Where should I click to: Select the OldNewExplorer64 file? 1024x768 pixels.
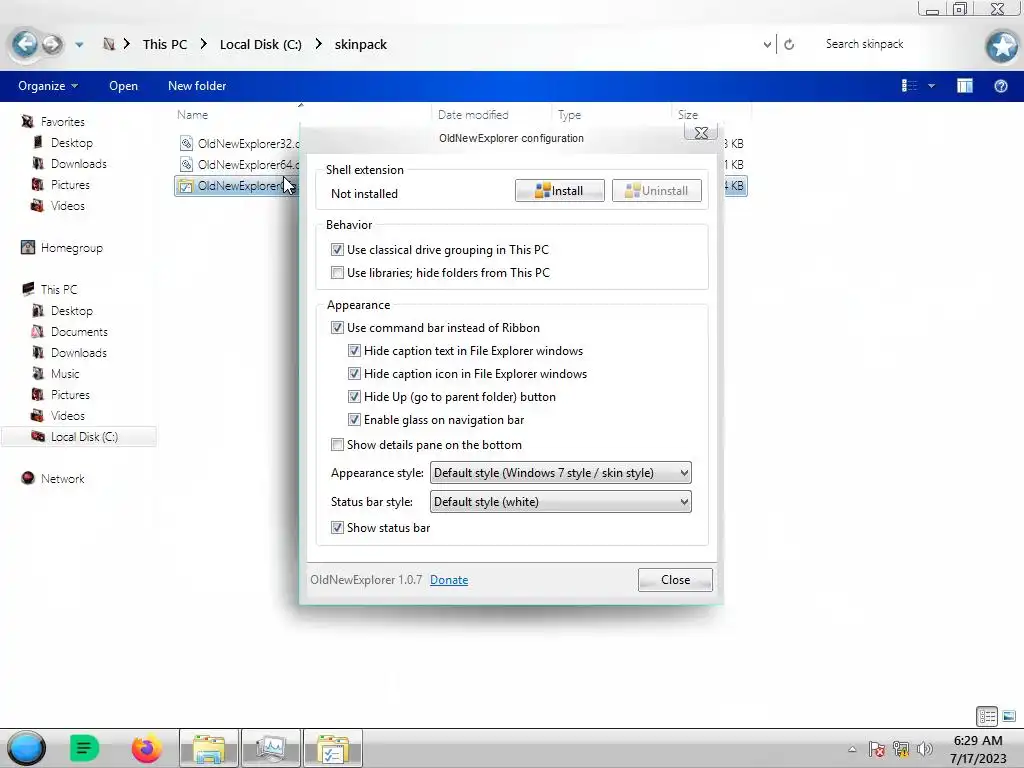click(x=239, y=164)
